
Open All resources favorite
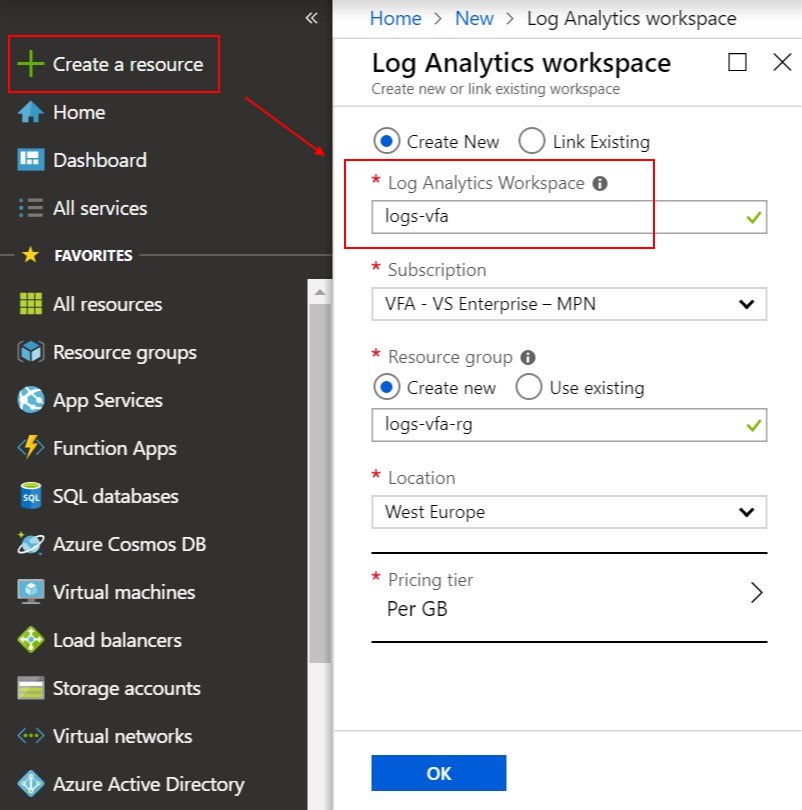point(107,304)
